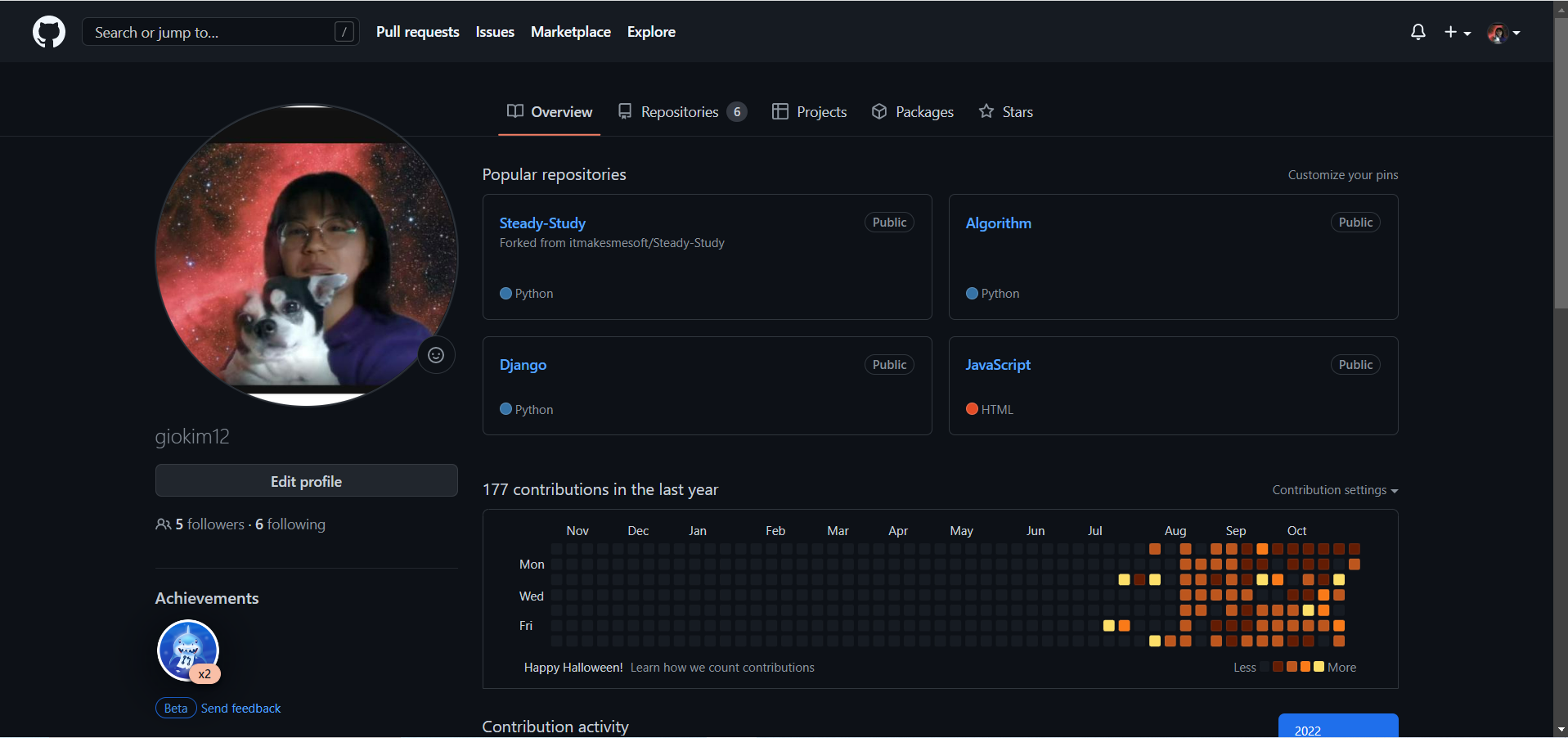
Task: Click the Packages cube icon
Action: (x=879, y=111)
